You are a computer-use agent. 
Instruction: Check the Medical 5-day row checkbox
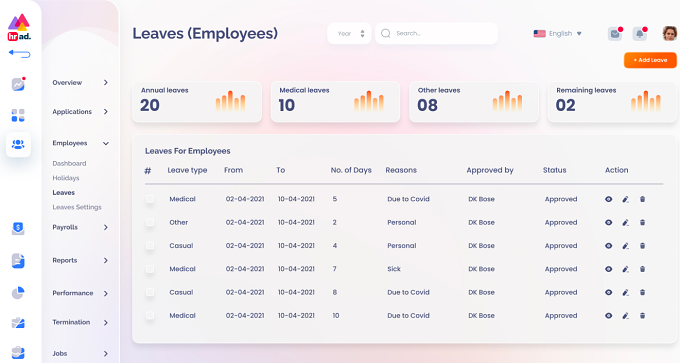point(150,199)
